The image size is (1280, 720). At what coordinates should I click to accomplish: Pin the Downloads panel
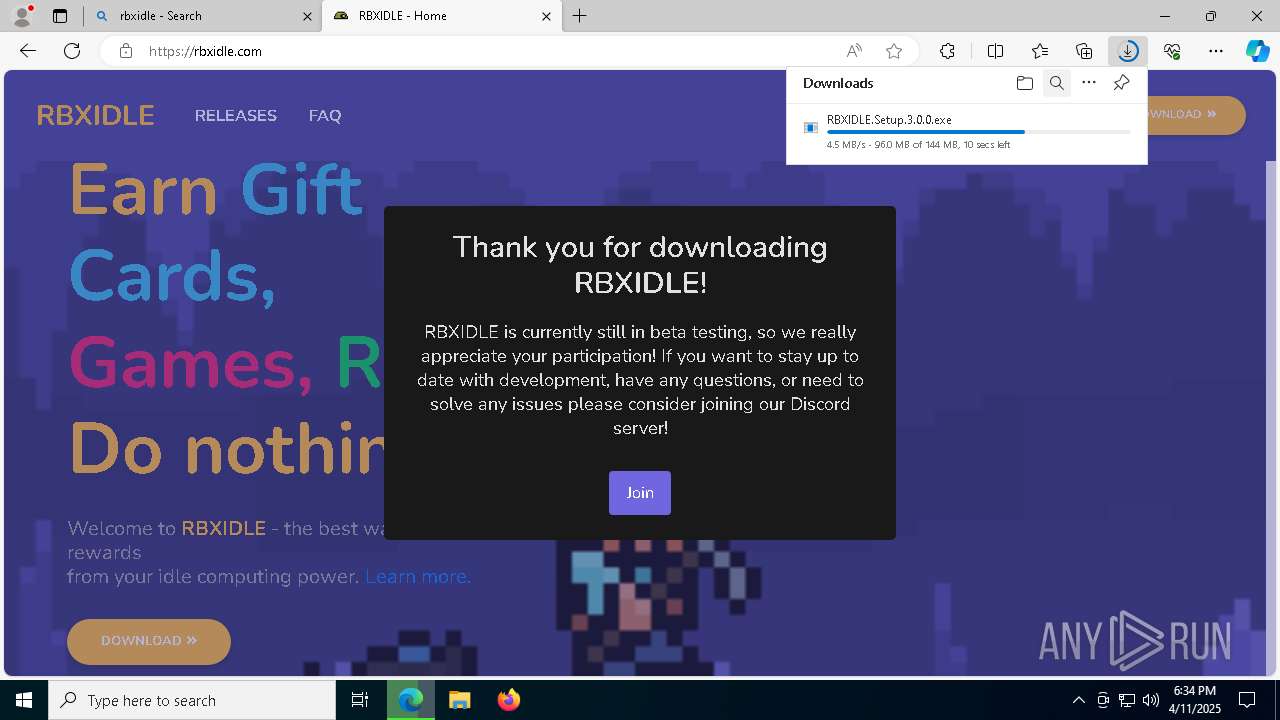coord(1121,83)
